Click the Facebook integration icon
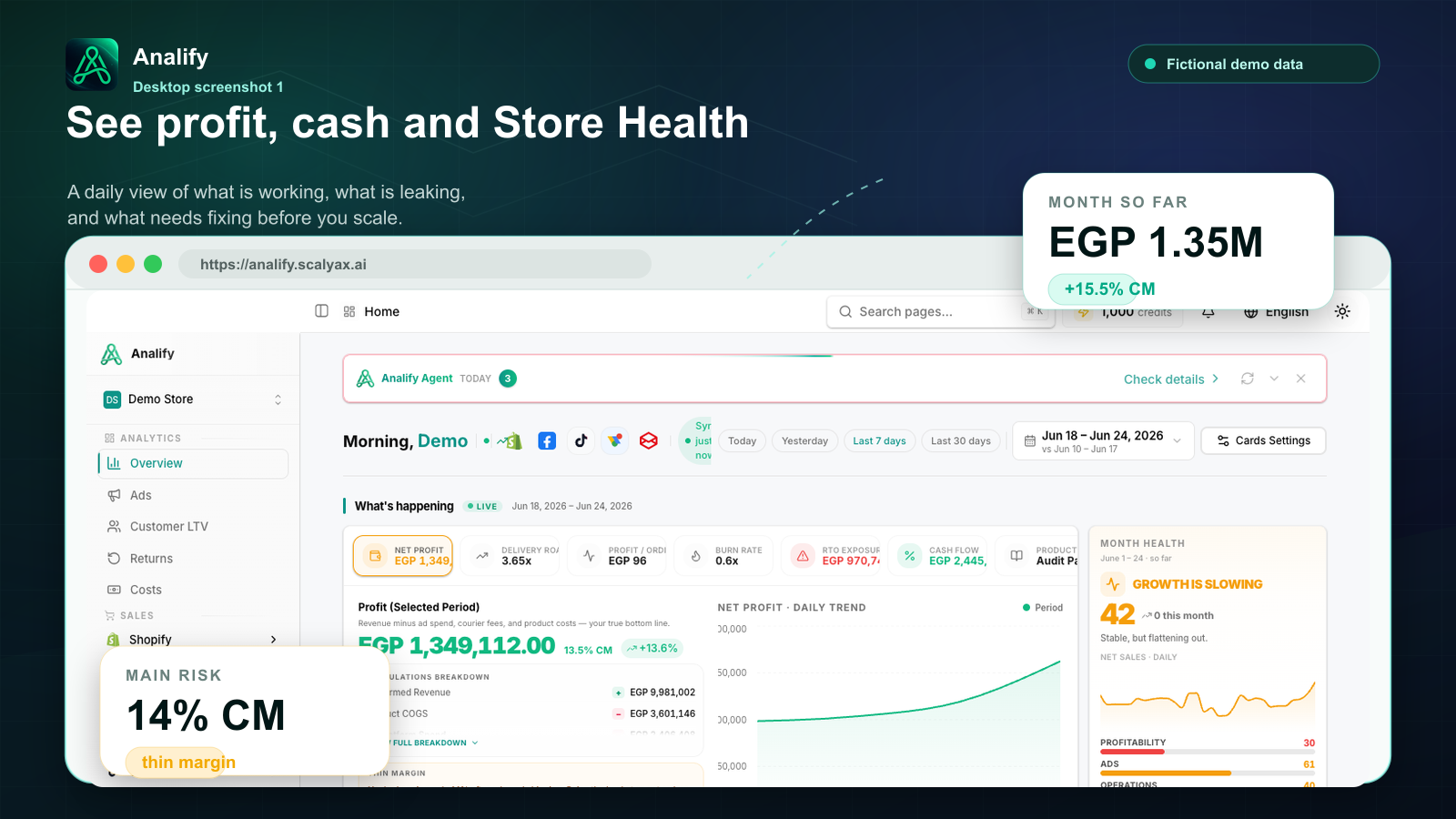This screenshot has width=1456, height=819. point(547,441)
